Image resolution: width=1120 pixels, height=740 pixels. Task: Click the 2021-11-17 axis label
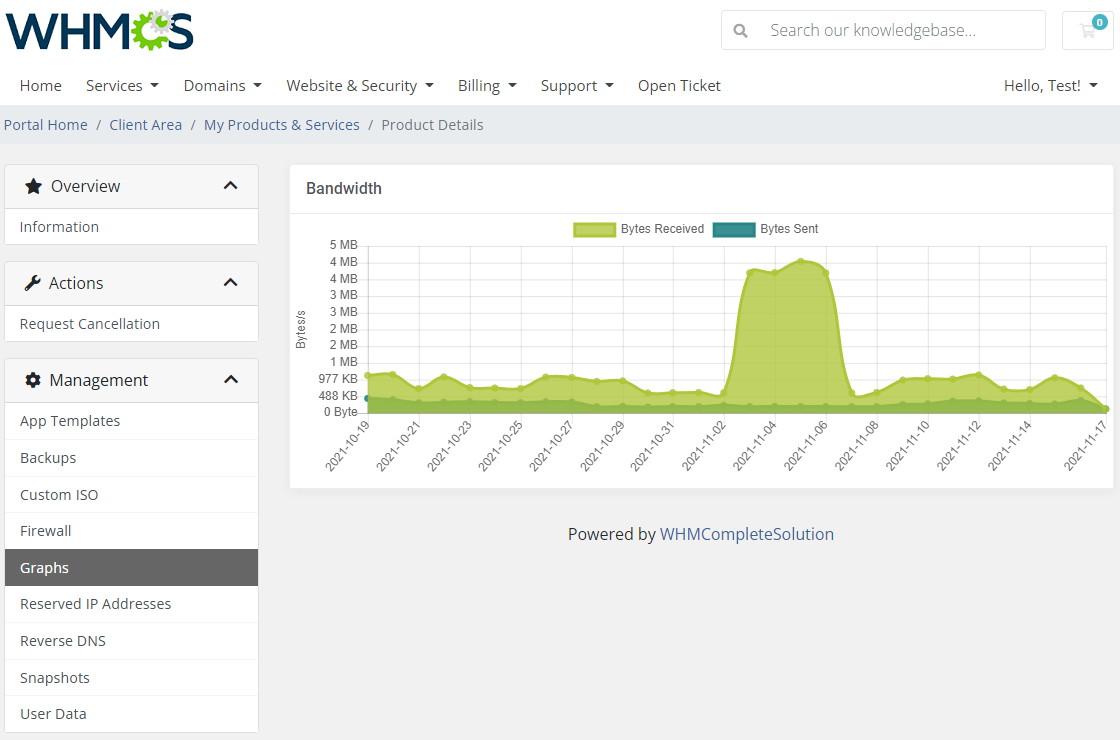coord(1086,446)
